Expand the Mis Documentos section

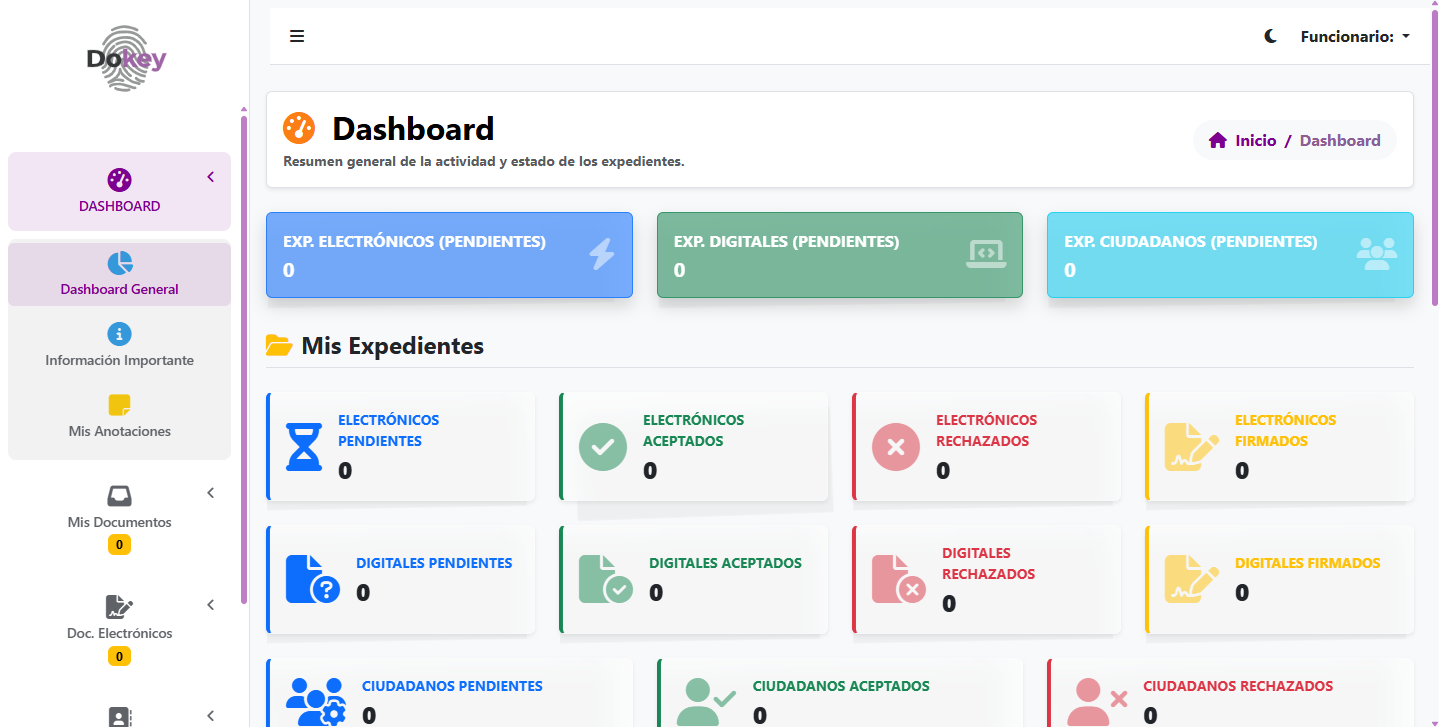tap(210, 492)
